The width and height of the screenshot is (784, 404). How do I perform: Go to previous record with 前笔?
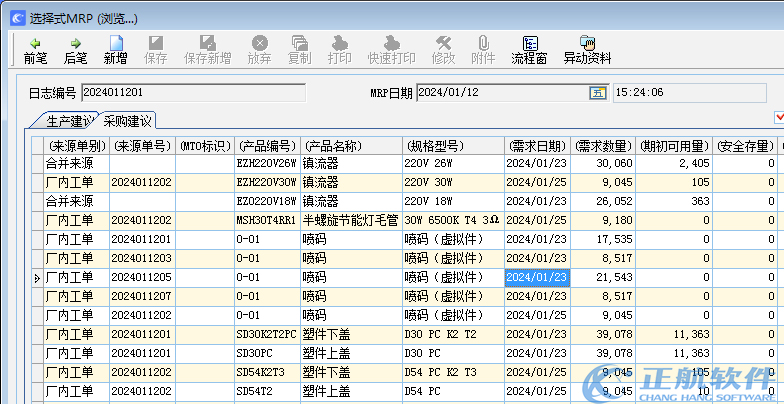point(35,49)
